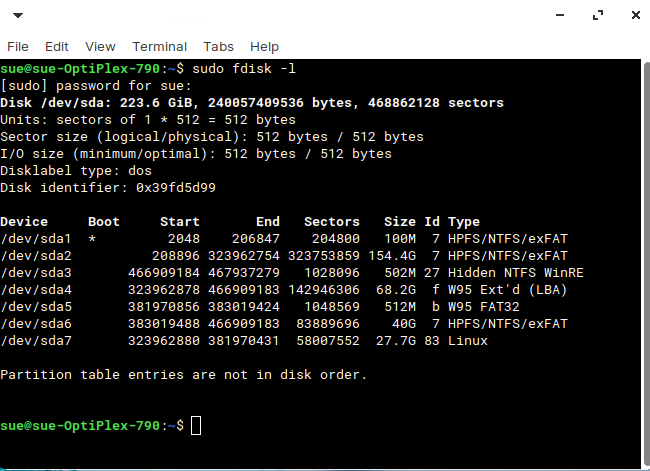
Task: Close the terminal window
Action: coord(636,15)
